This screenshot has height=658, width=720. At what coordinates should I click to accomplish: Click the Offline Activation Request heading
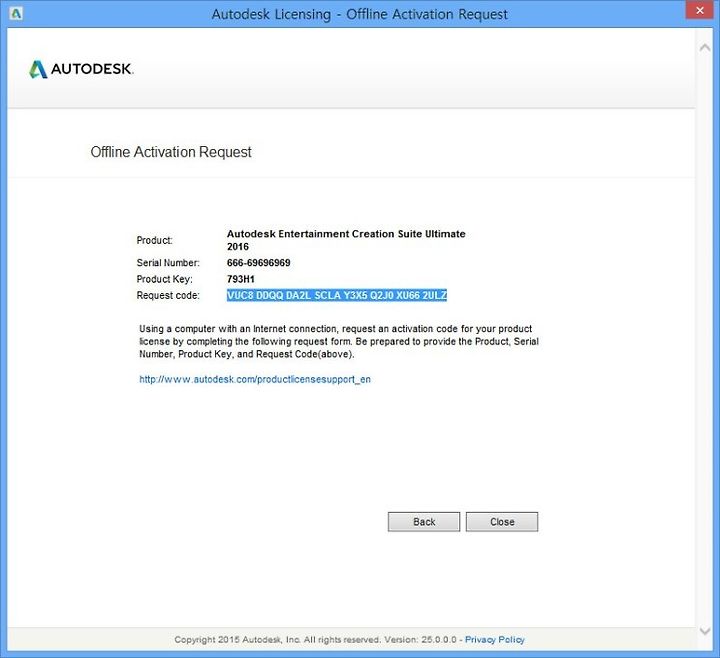tap(171, 152)
